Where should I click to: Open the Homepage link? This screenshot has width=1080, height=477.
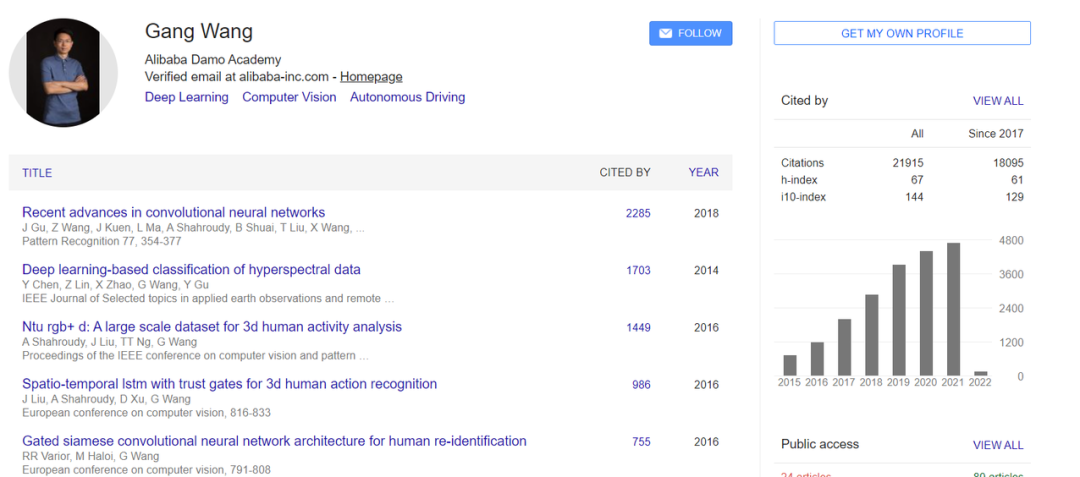(371, 76)
